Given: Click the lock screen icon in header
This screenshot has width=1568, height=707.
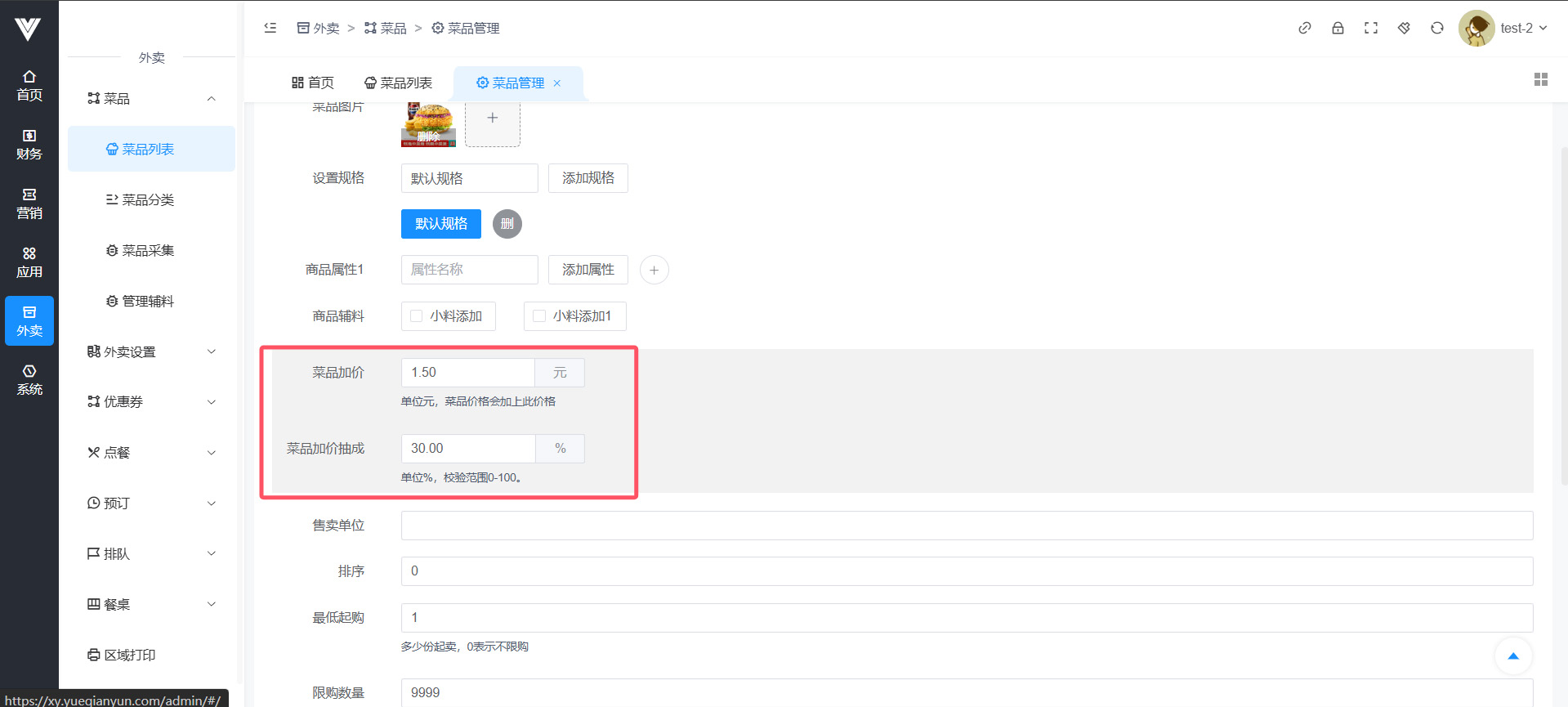Looking at the screenshot, I should (1338, 28).
